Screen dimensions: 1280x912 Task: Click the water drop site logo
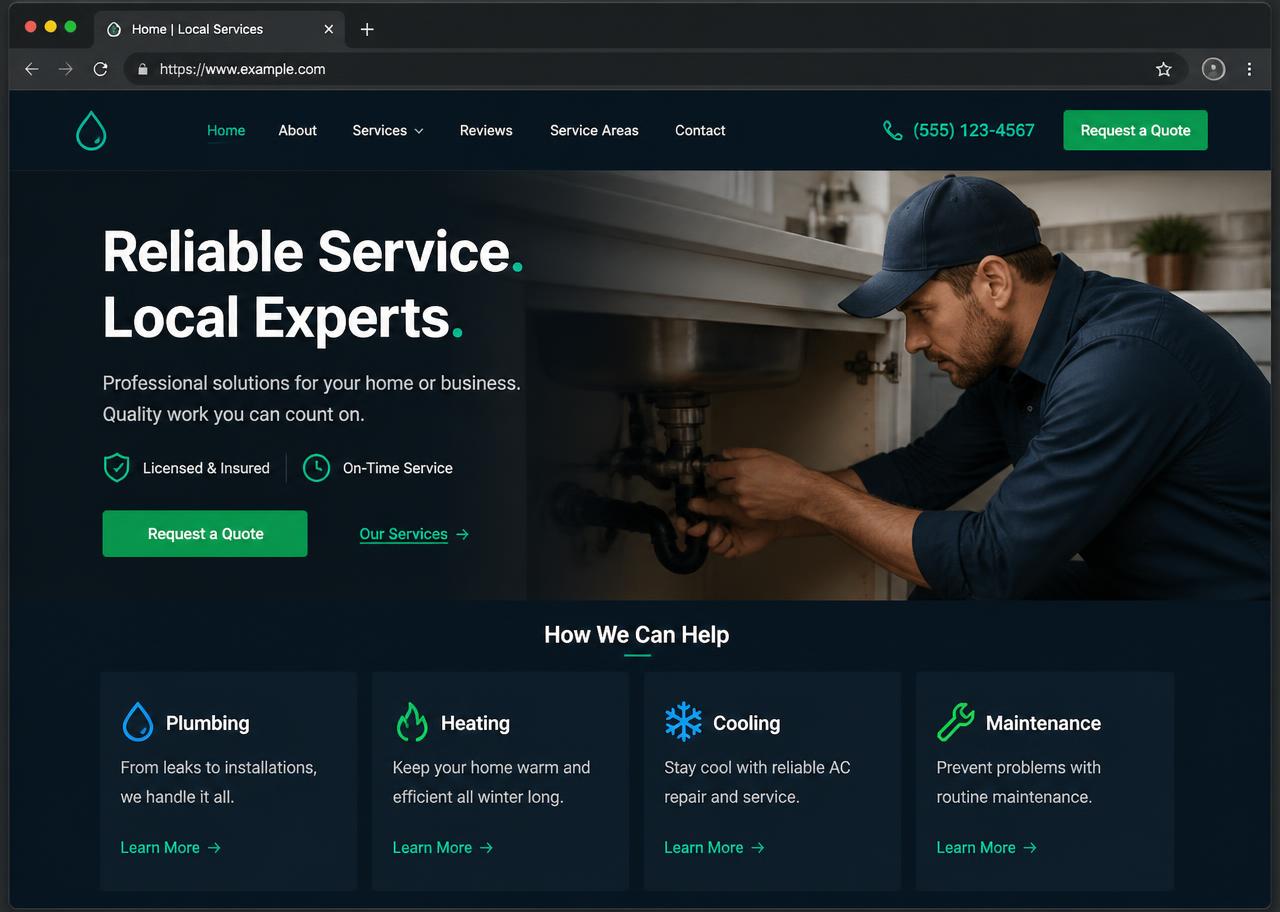91,131
